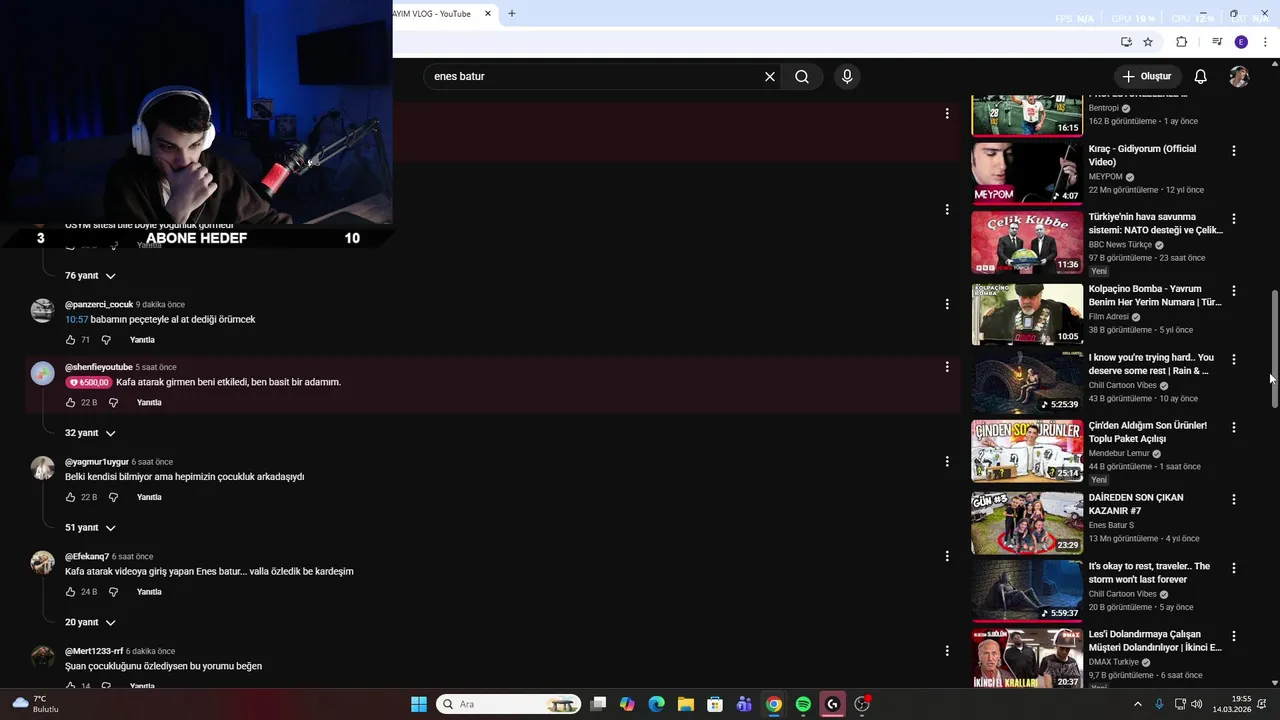Dislike the @panzerci_cocuk comment
Image resolution: width=1280 pixels, height=720 pixels.
[x=106, y=340]
